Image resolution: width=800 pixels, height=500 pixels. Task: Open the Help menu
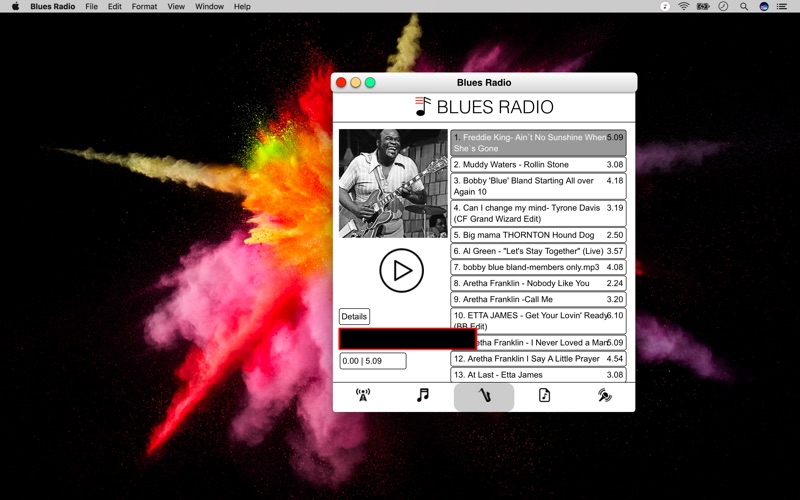pos(242,7)
